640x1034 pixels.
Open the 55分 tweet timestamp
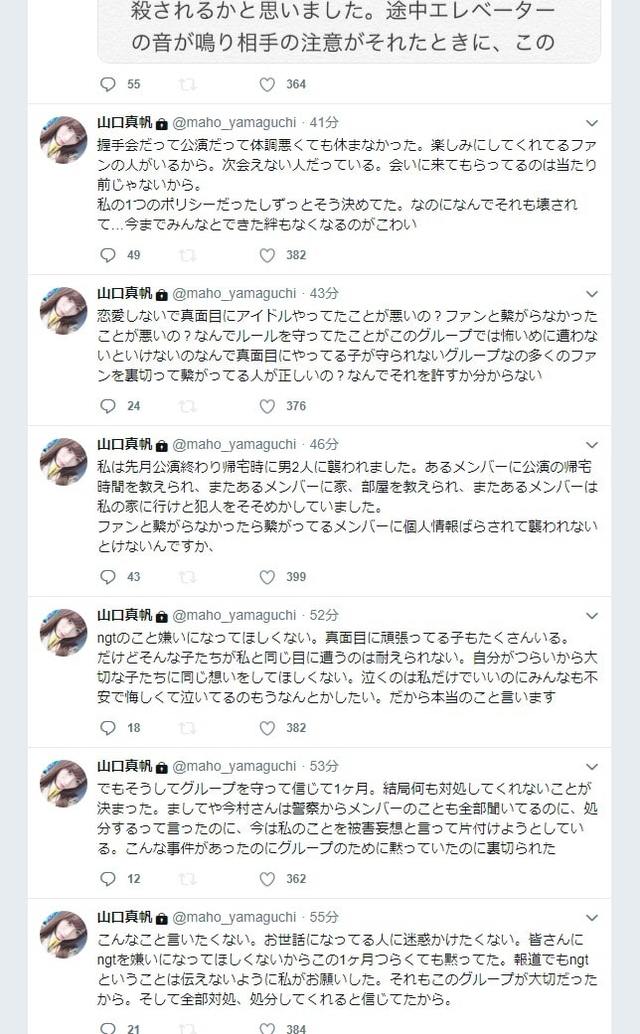[324, 917]
